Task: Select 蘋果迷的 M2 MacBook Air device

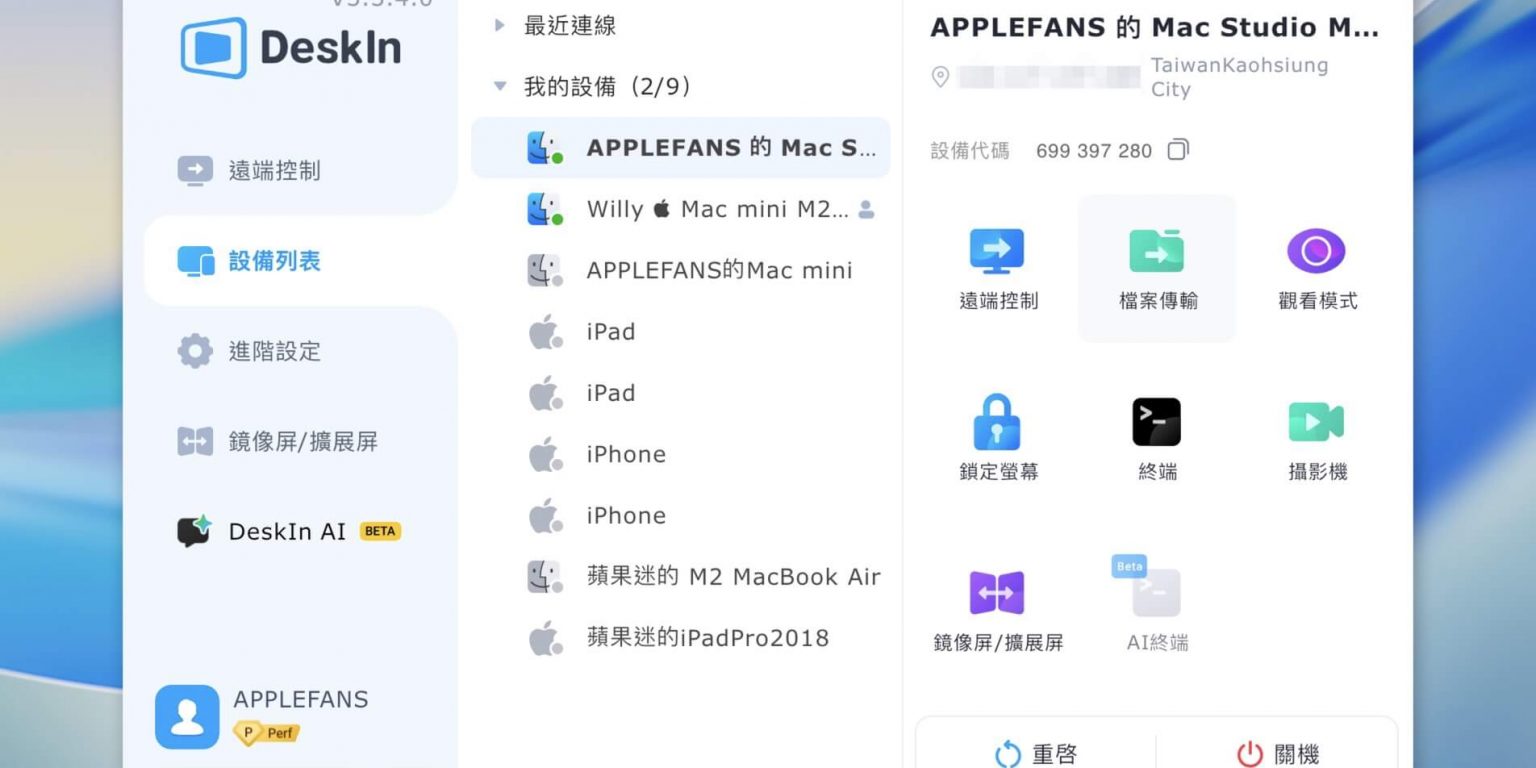Action: click(680, 577)
